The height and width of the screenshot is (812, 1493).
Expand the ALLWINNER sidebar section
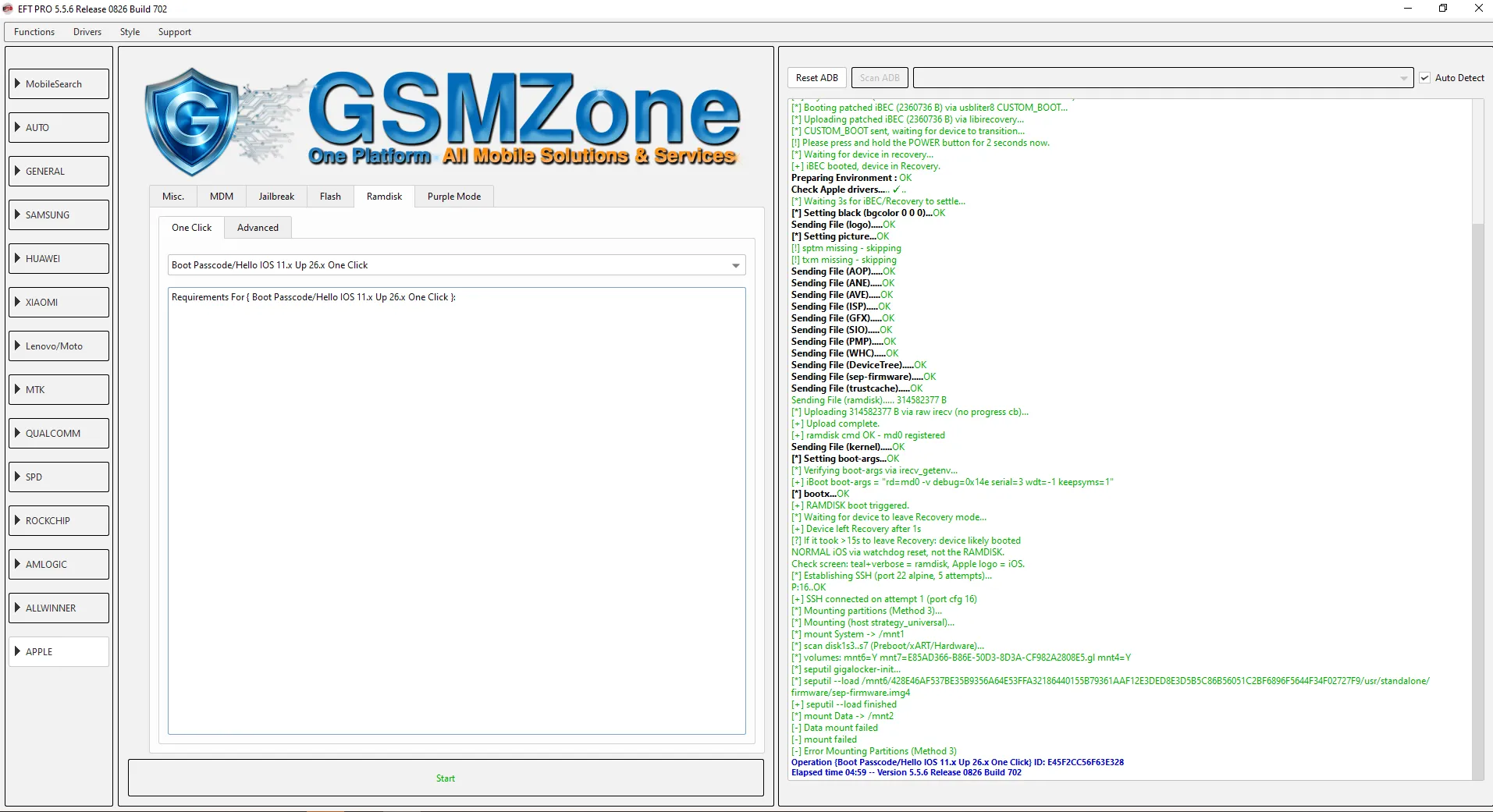tap(59, 608)
